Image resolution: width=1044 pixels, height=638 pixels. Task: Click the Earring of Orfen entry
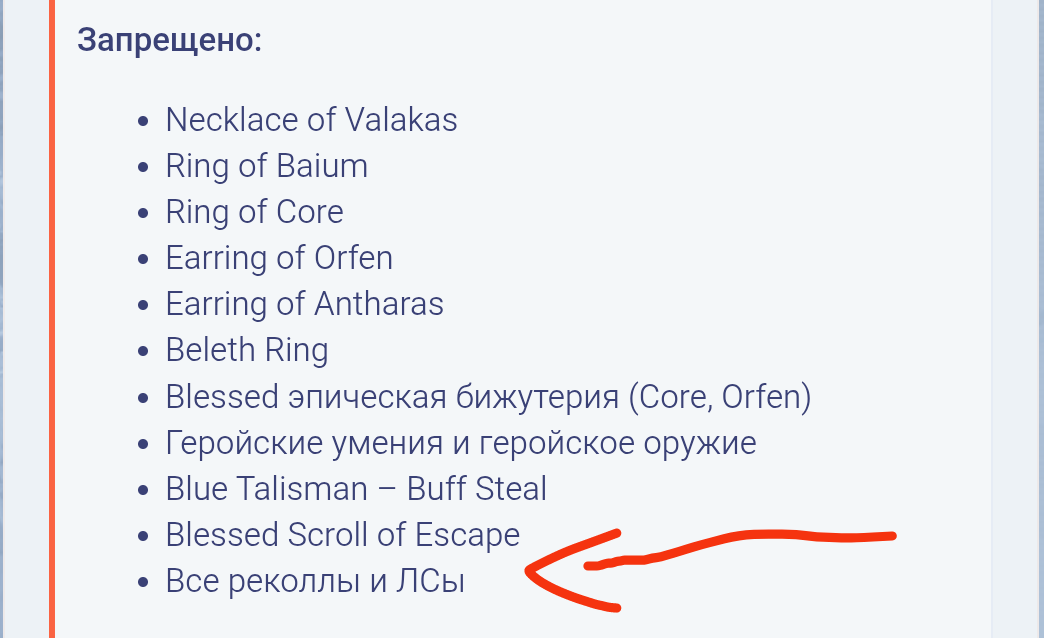point(279,258)
